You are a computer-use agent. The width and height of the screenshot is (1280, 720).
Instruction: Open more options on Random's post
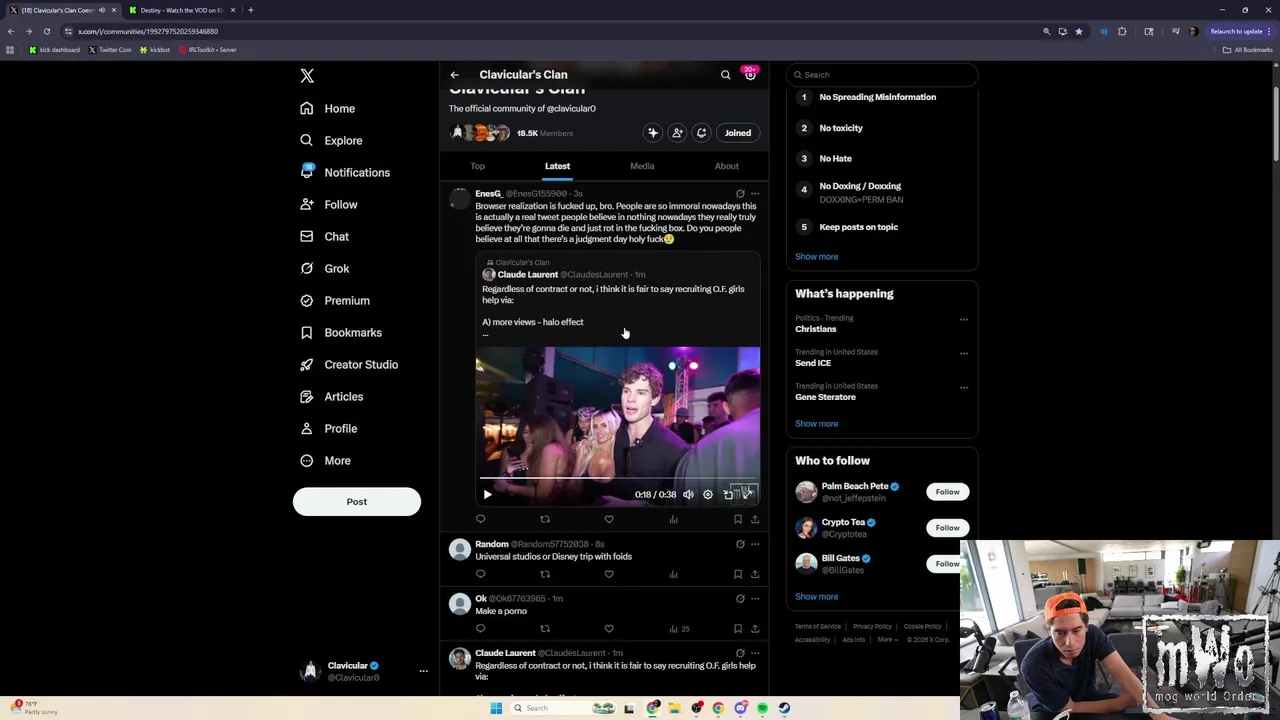pyautogui.click(x=755, y=545)
